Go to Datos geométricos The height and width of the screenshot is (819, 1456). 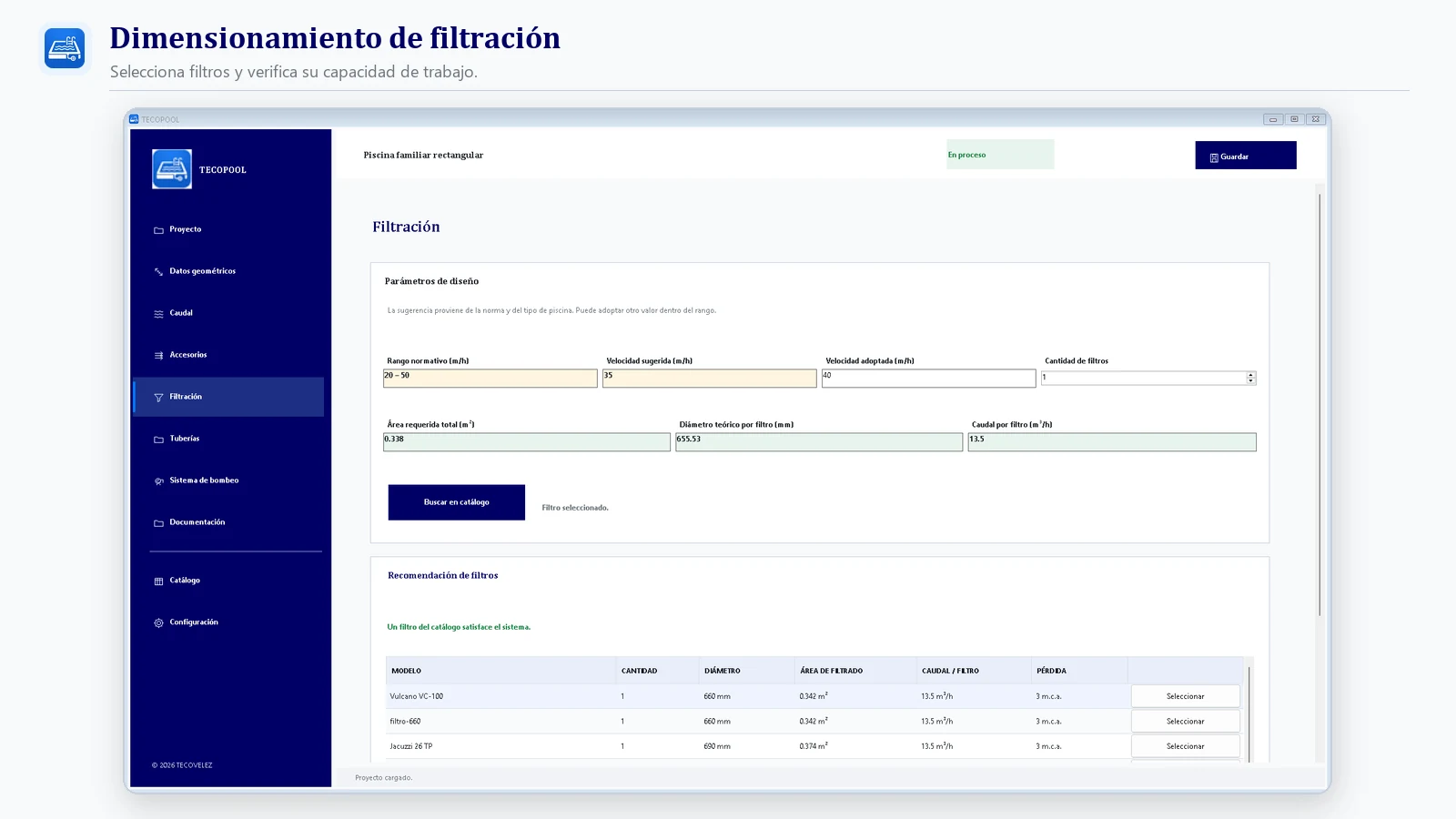228,271
